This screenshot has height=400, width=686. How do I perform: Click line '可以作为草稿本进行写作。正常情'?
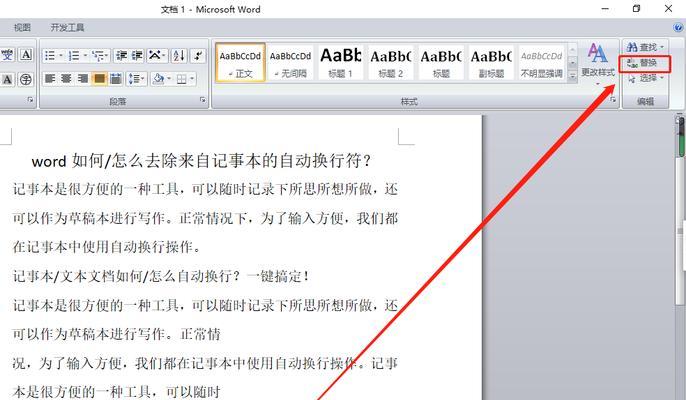tap(116, 334)
